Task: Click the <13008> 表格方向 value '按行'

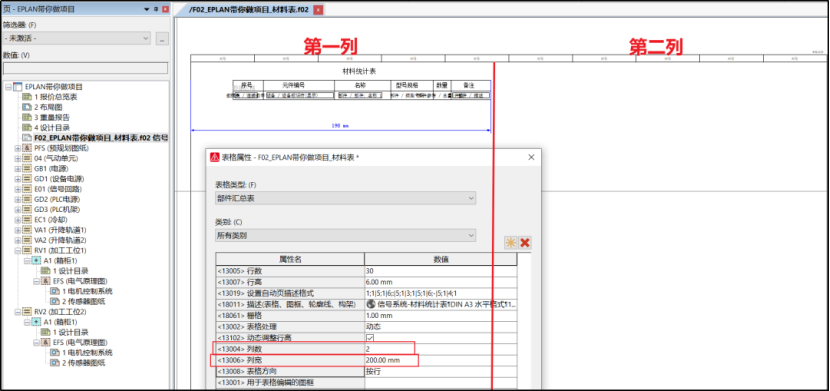Action: coord(440,371)
